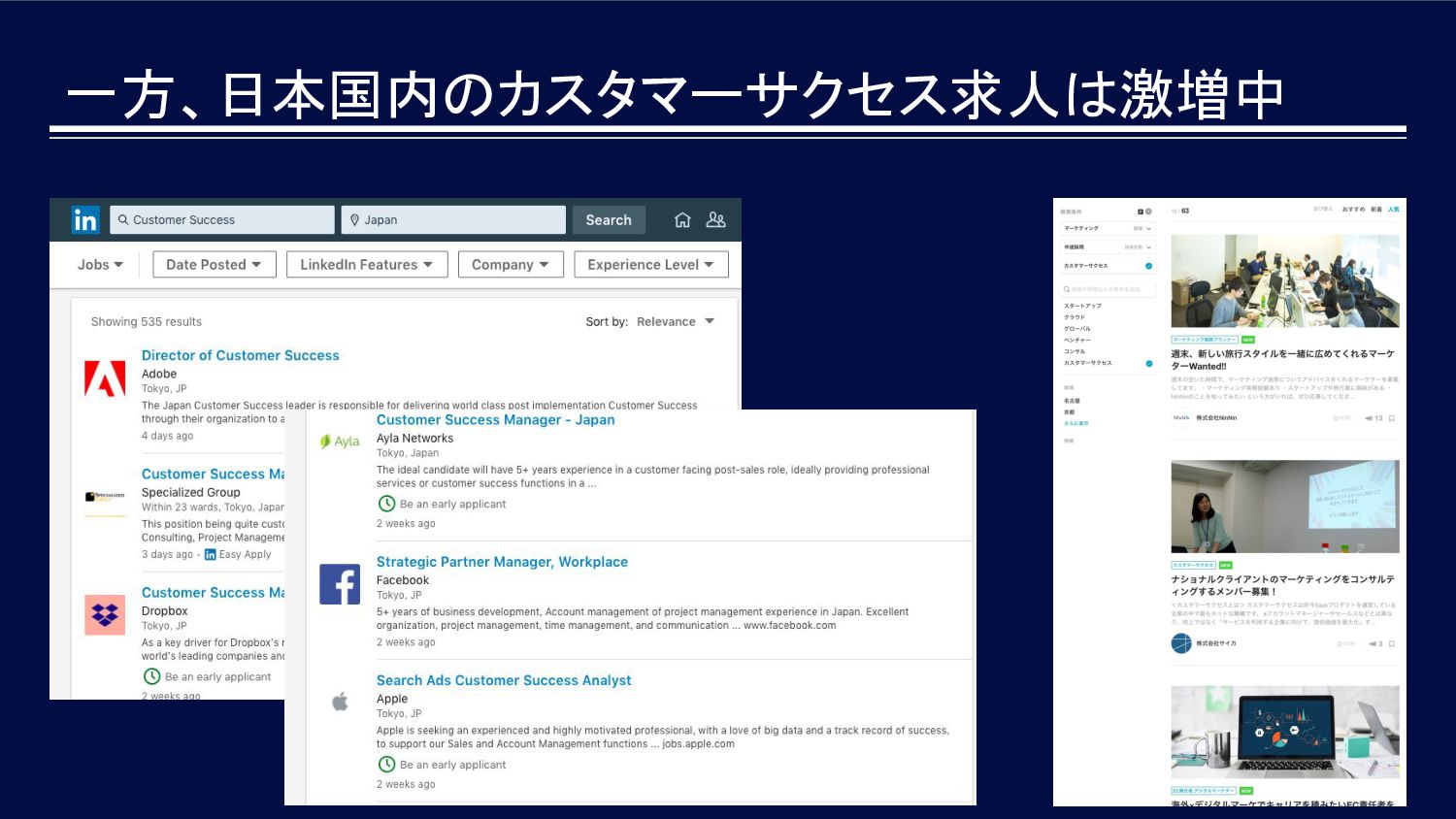
Task: Click the Customer Success search field
Action: click(x=222, y=220)
